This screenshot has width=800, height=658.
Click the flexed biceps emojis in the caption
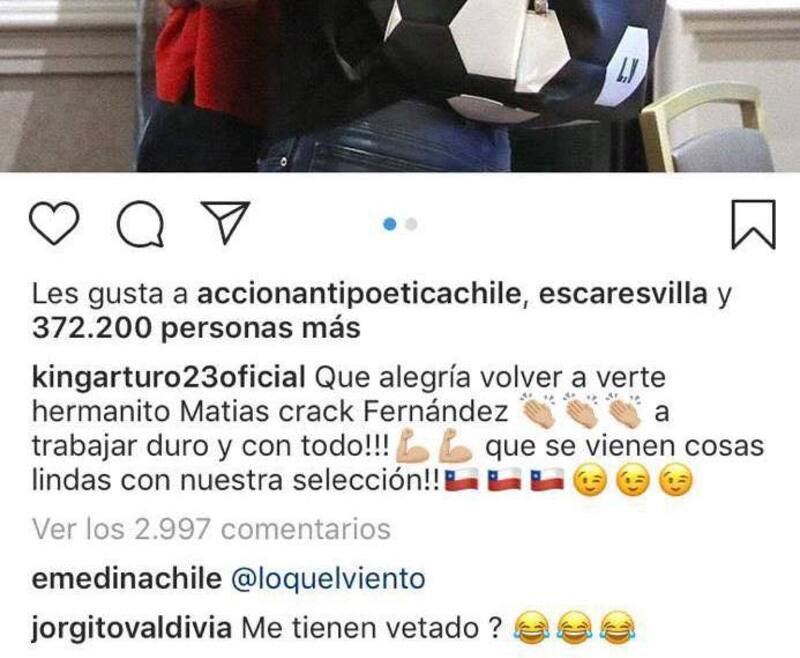(x=435, y=445)
